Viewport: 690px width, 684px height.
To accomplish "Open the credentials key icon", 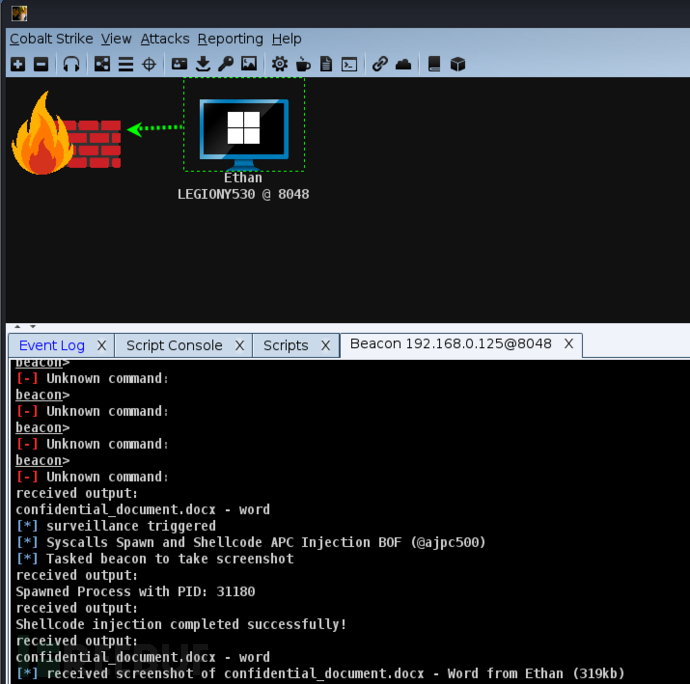I will (226, 64).
